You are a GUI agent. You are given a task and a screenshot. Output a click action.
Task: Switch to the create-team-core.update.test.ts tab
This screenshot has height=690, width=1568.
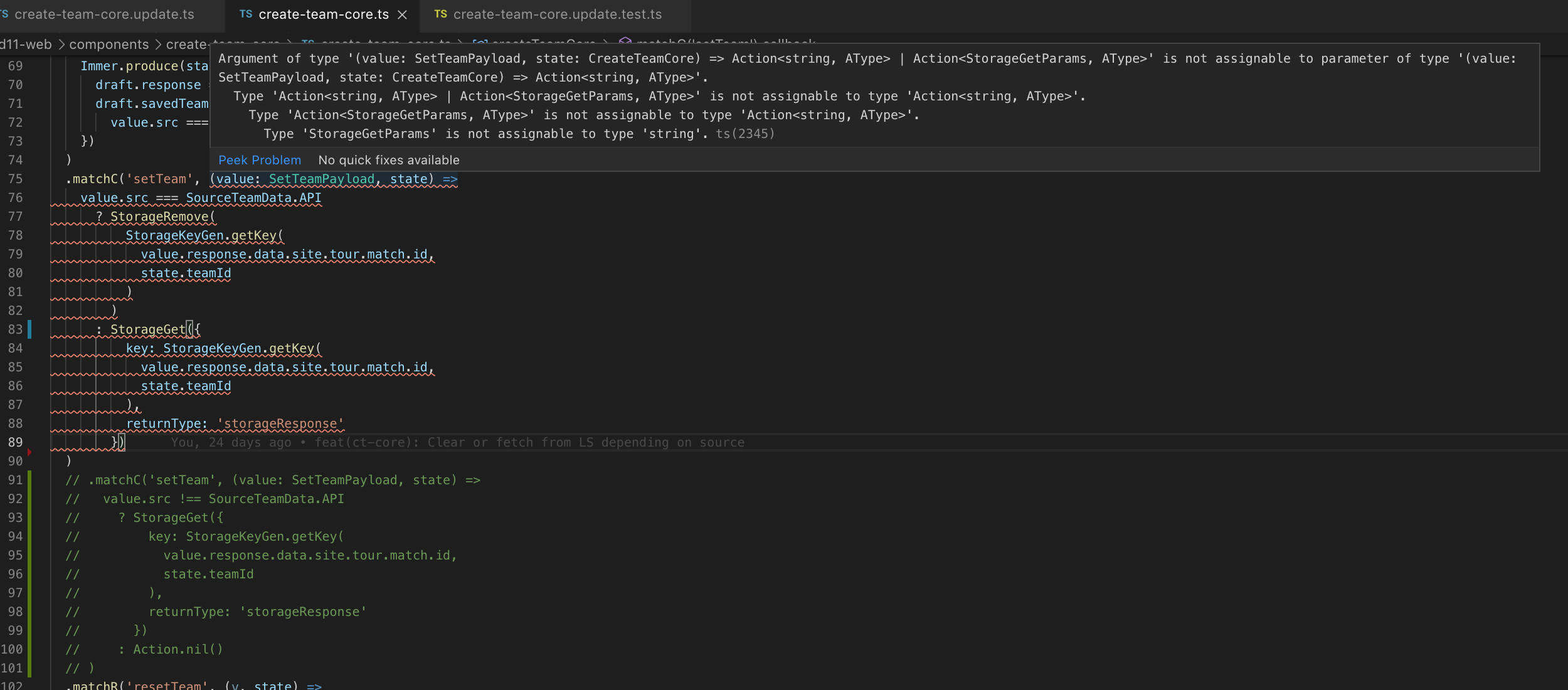point(558,14)
